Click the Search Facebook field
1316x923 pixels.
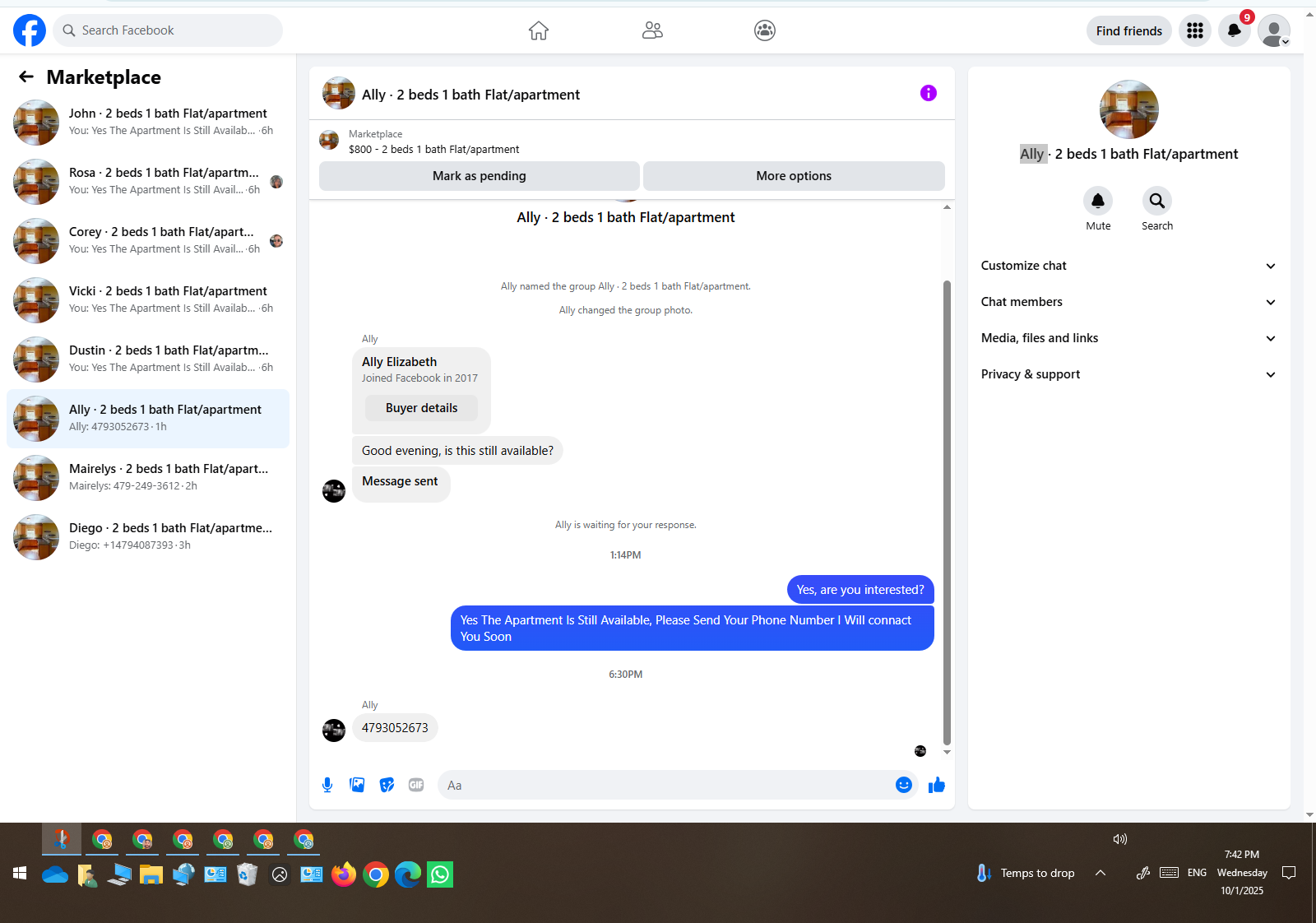[168, 30]
